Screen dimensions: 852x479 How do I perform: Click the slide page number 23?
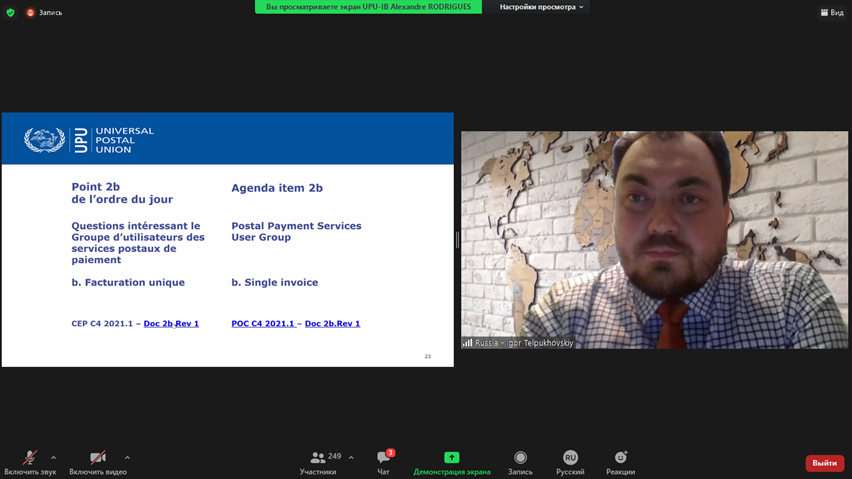pos(428,356)
